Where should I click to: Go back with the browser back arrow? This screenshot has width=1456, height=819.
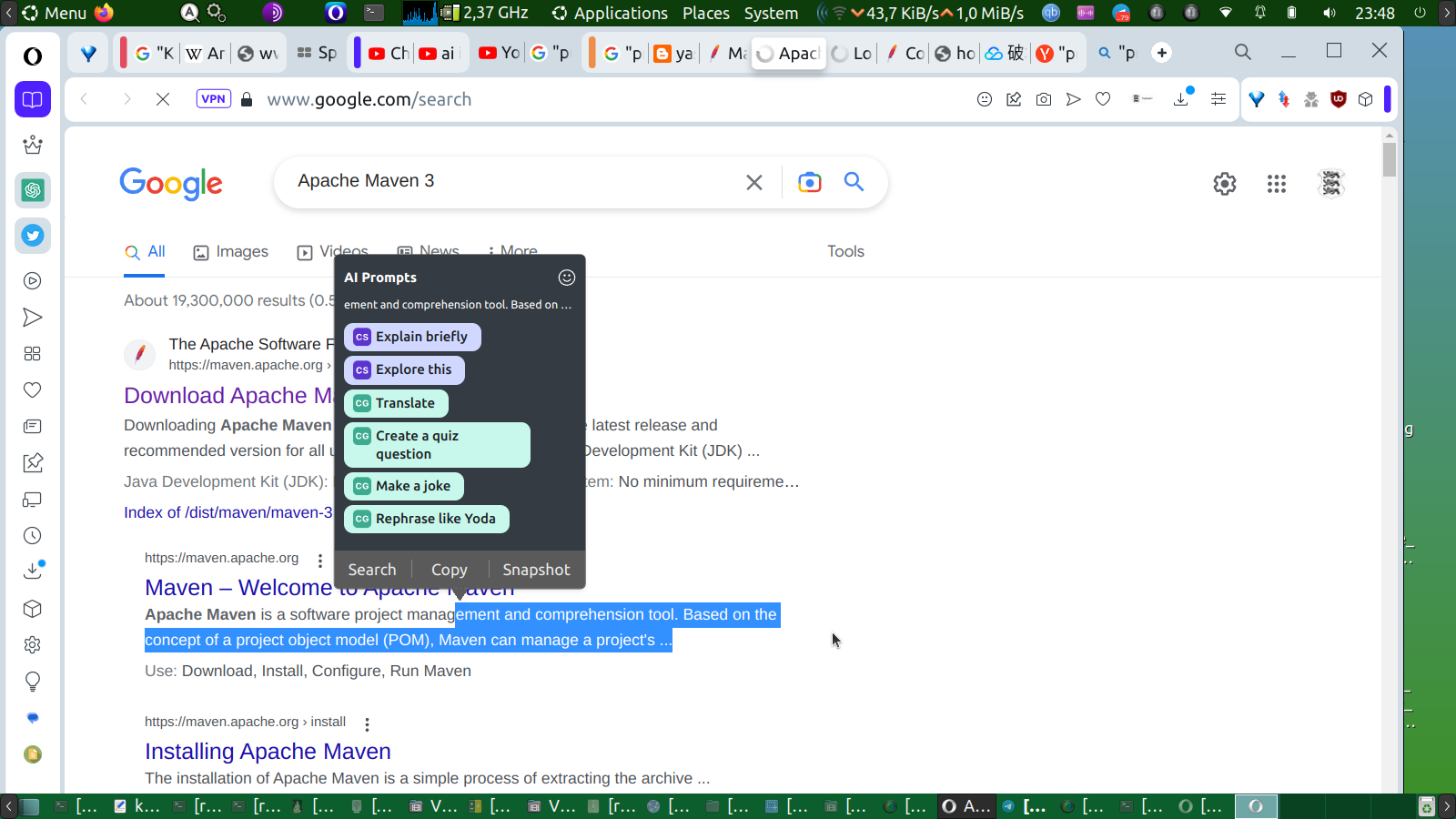pos(84,99)
